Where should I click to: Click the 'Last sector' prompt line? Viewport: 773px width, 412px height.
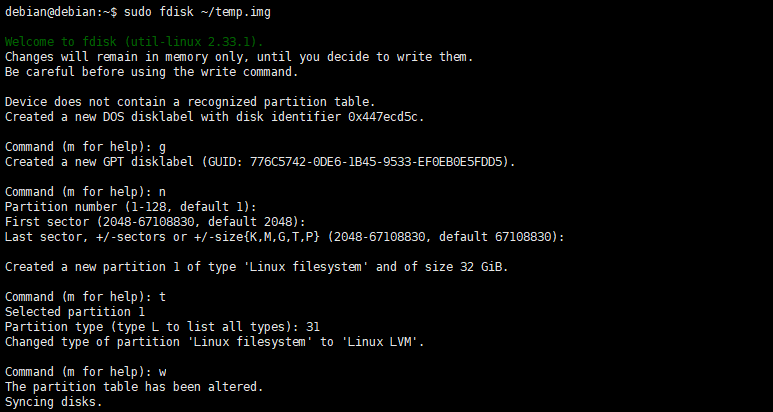pos(284,236)
